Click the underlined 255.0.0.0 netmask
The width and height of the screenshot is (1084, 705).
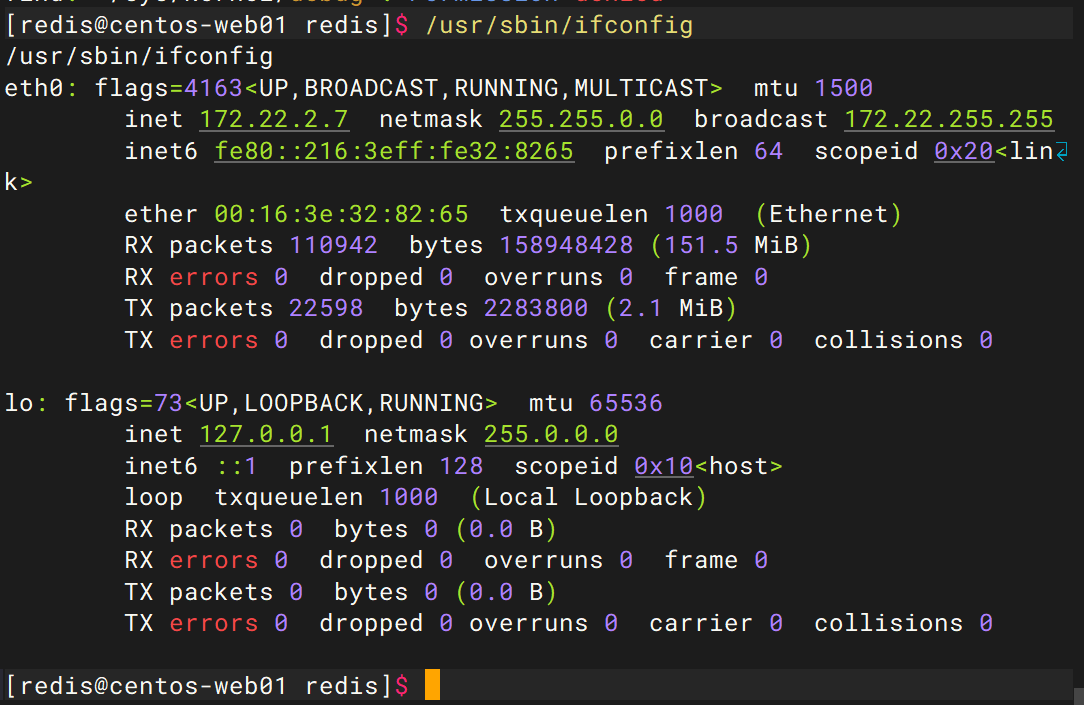coord(551,435)
